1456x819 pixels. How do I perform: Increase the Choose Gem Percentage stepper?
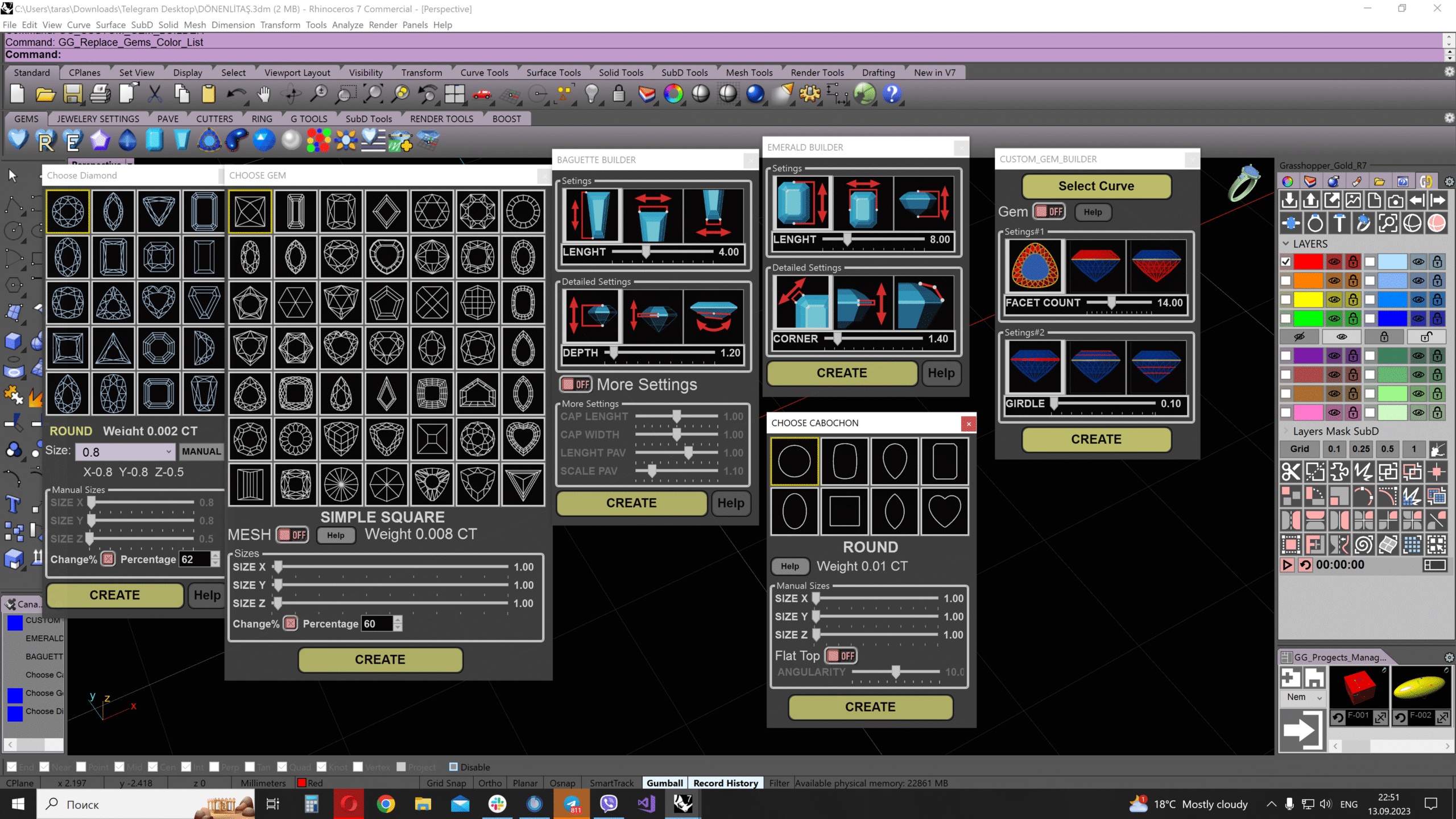[398, 619]
